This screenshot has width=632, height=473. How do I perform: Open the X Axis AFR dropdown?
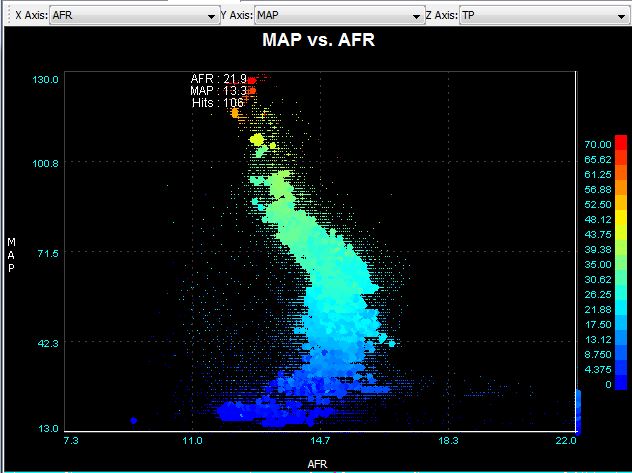[x=135, y=15]
